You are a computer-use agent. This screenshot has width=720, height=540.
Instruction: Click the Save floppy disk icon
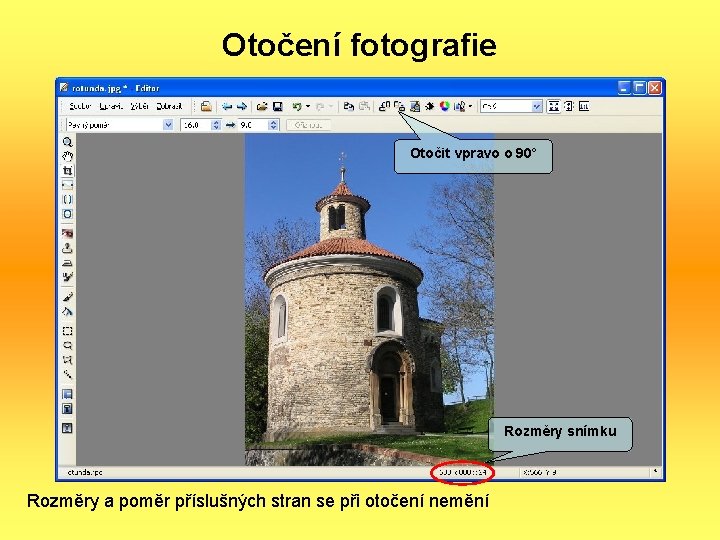click(278, 107)
